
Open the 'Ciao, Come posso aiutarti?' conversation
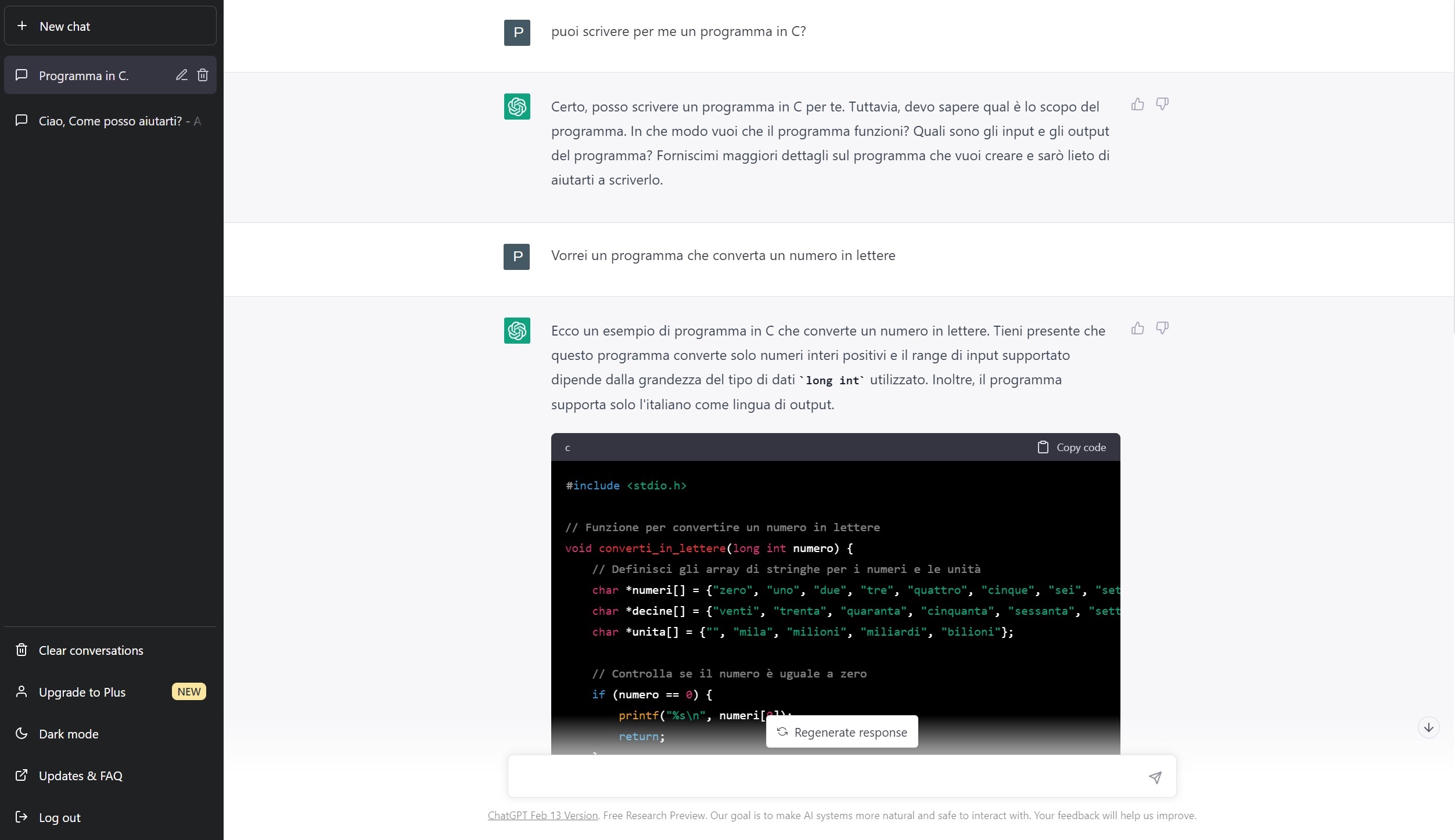[x=110, y=121]
